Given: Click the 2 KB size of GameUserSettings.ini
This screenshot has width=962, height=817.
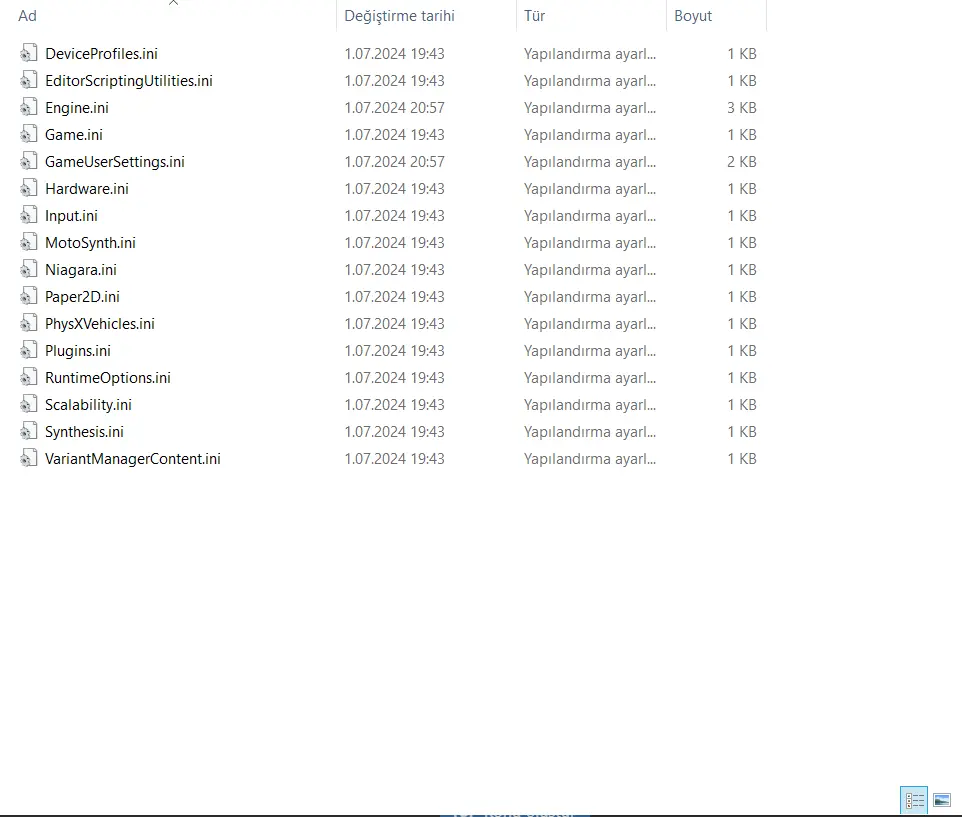Looking at the screenshot, I should click(x=742, y=162).
